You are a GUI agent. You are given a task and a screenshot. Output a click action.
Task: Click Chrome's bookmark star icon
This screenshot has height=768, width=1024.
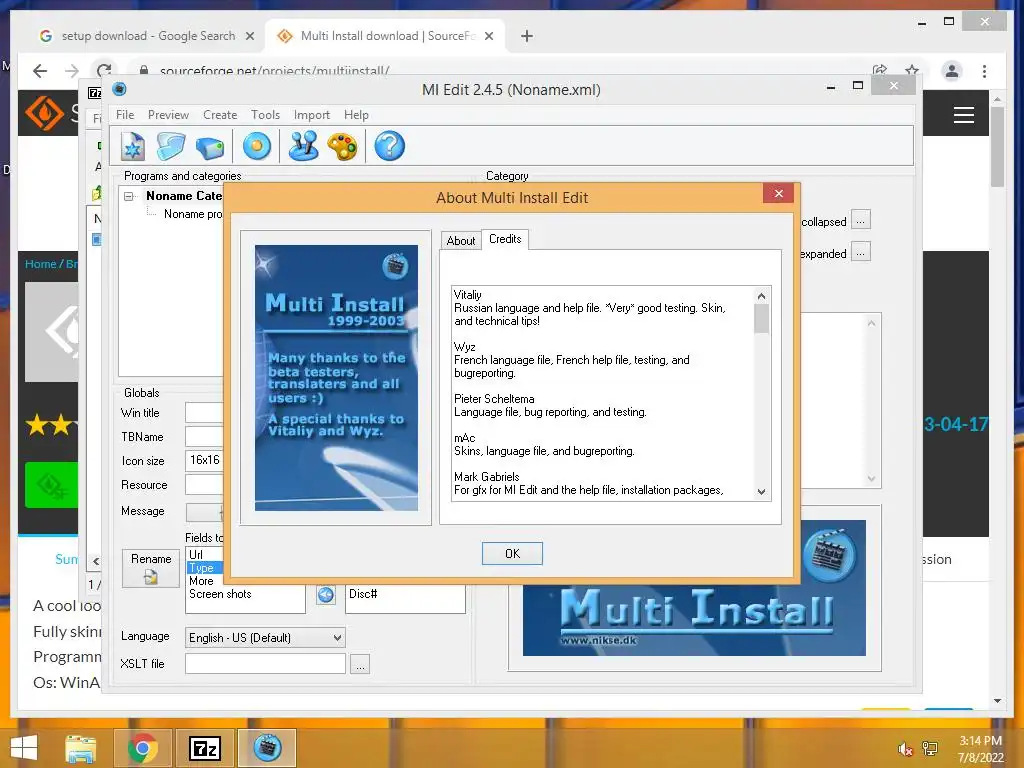912,70
